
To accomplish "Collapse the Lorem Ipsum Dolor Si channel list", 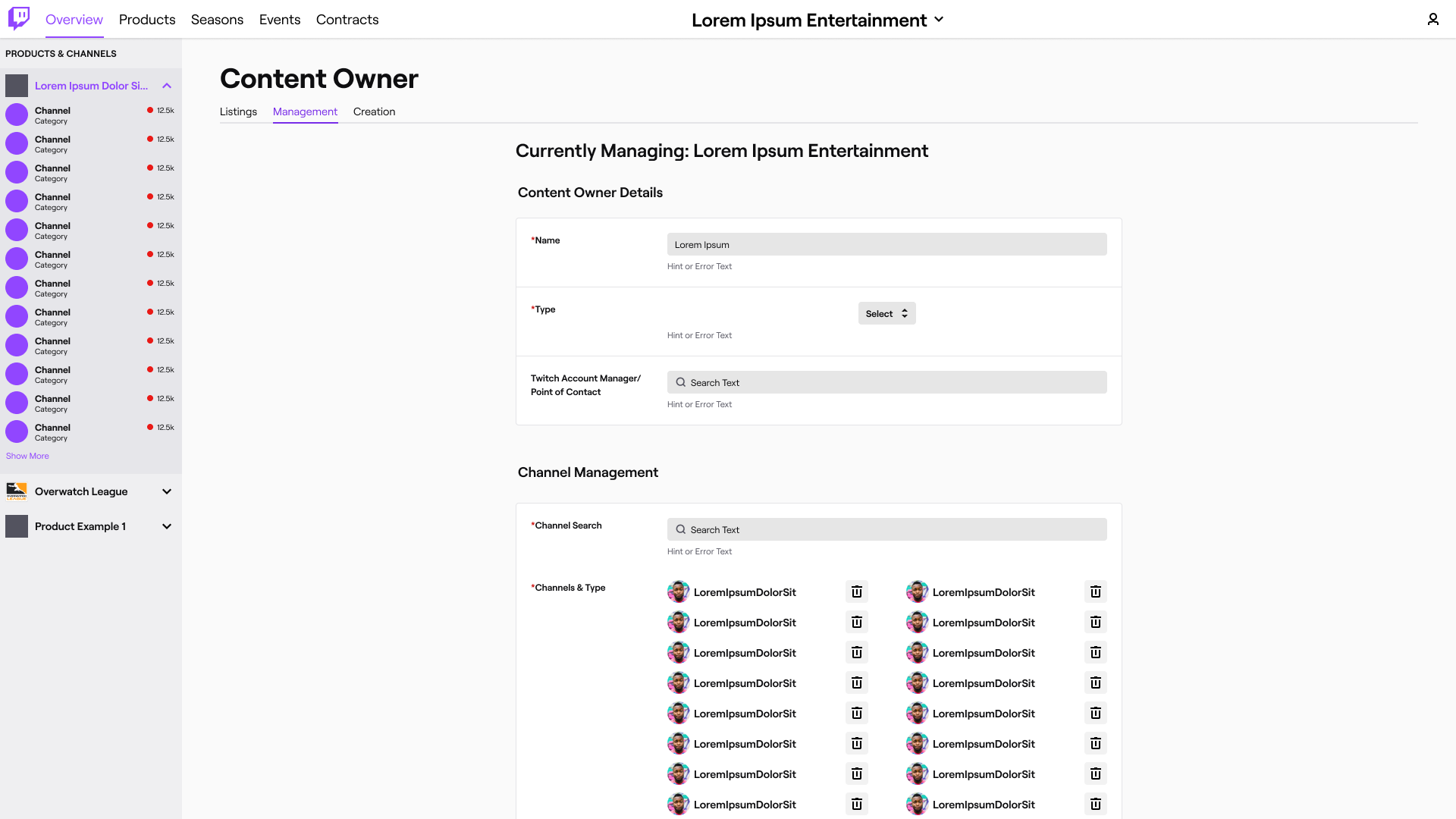I will point(166,85).
